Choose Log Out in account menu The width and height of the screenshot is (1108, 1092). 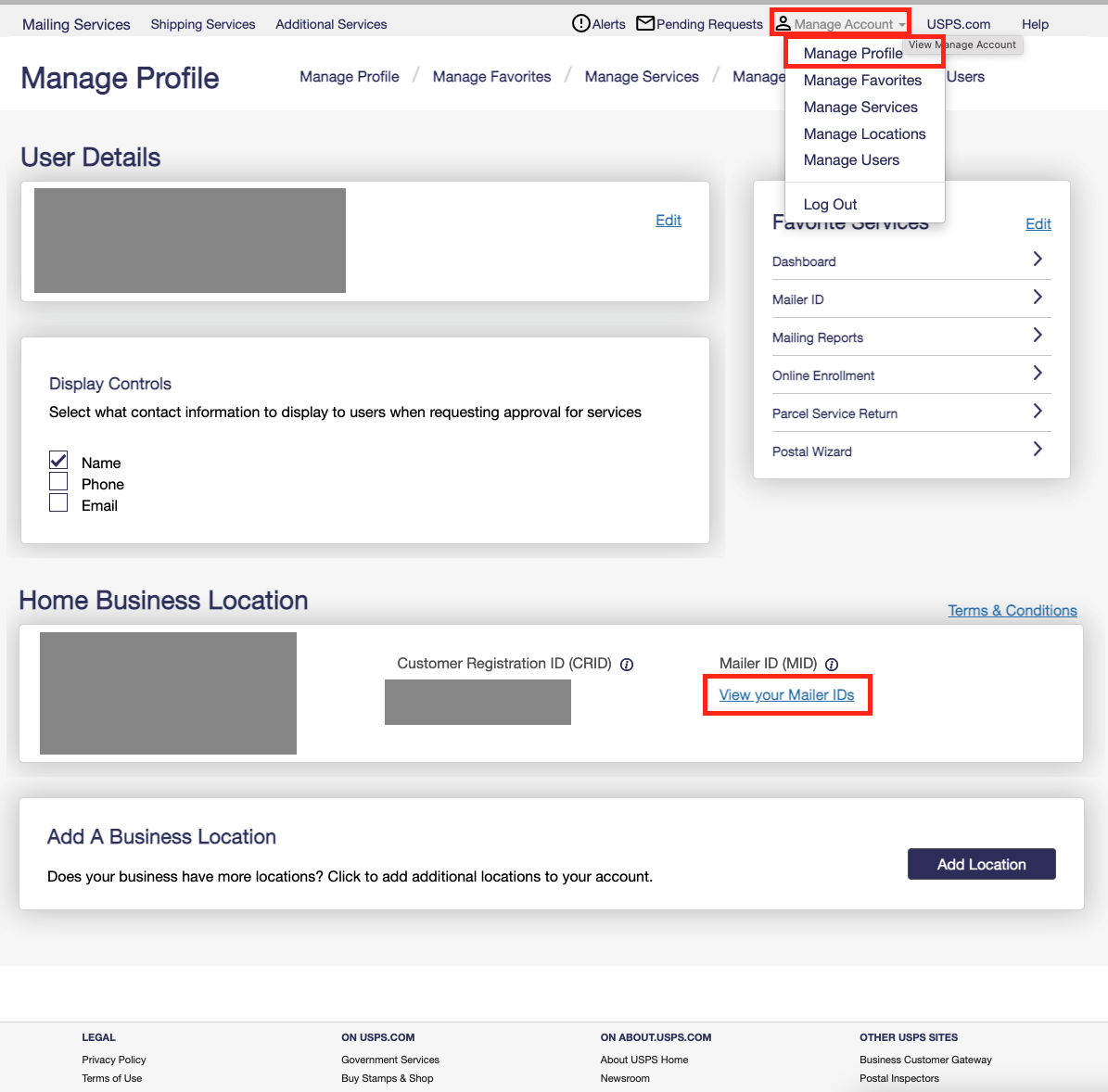tap(830, 204)
